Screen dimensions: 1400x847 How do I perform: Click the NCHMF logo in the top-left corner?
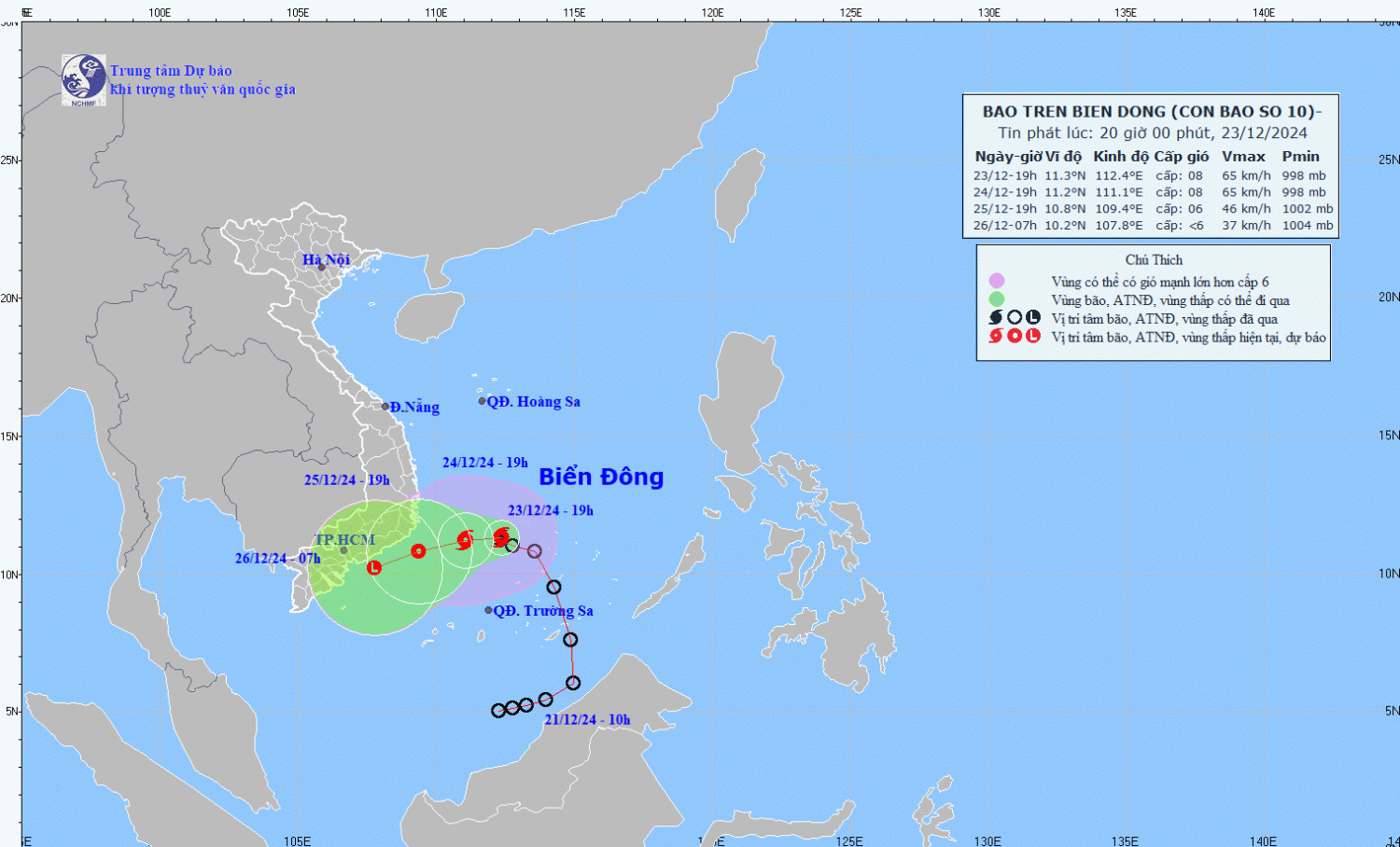[x=83, y=79]
